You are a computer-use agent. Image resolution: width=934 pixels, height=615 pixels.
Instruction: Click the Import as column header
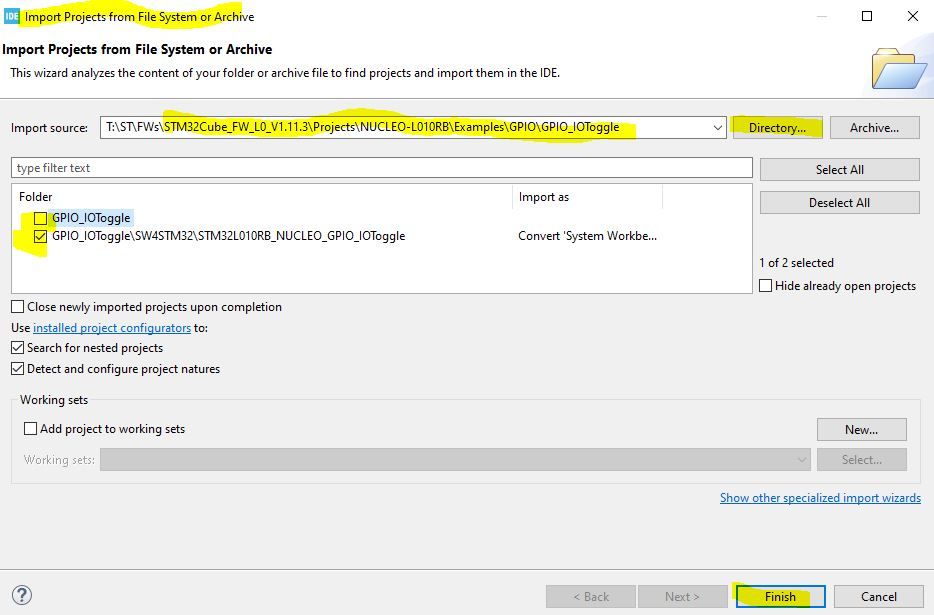click(587, 197)
